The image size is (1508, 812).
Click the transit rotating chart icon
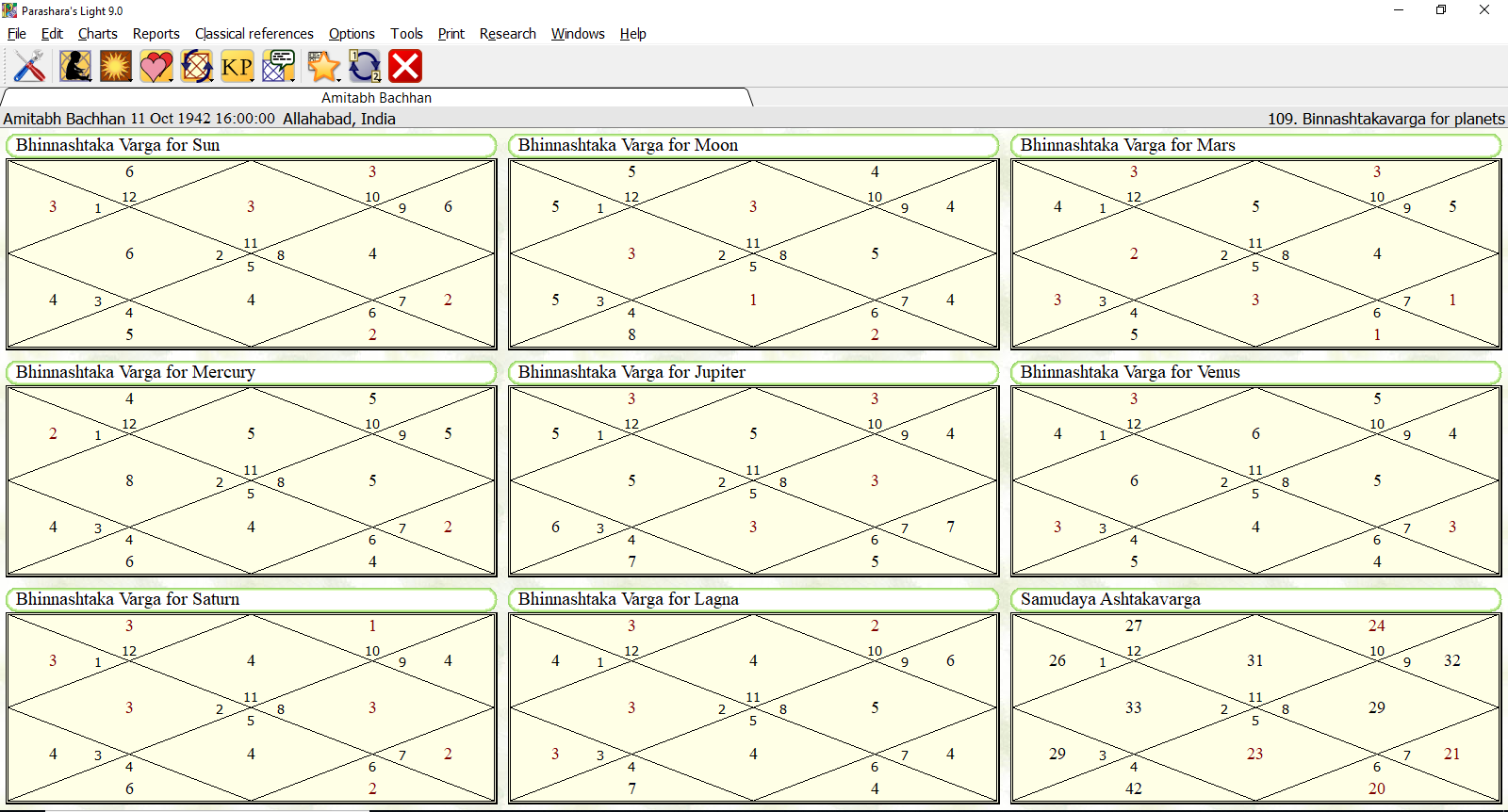point(196,66)
